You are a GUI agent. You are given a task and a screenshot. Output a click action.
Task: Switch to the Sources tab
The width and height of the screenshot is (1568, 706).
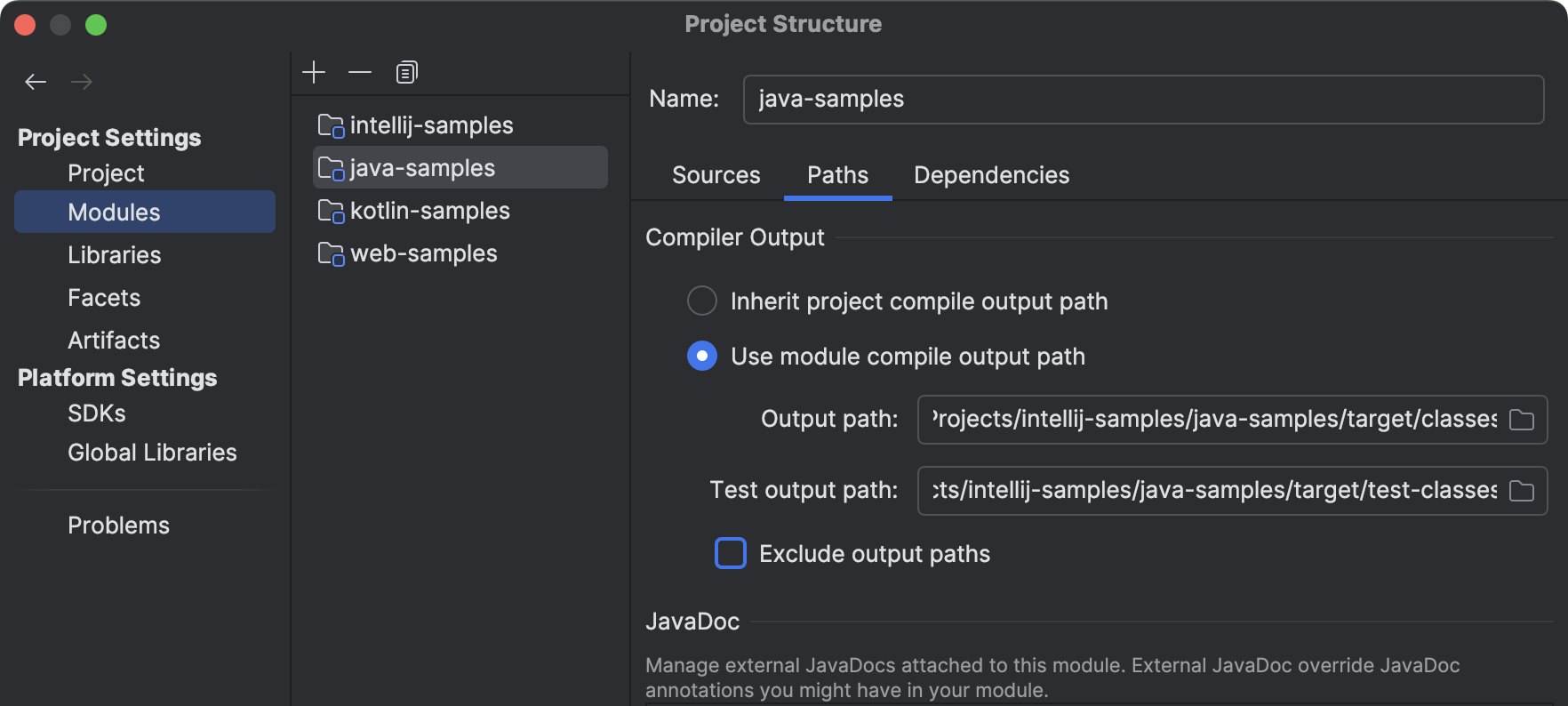(x=716, y=175)
